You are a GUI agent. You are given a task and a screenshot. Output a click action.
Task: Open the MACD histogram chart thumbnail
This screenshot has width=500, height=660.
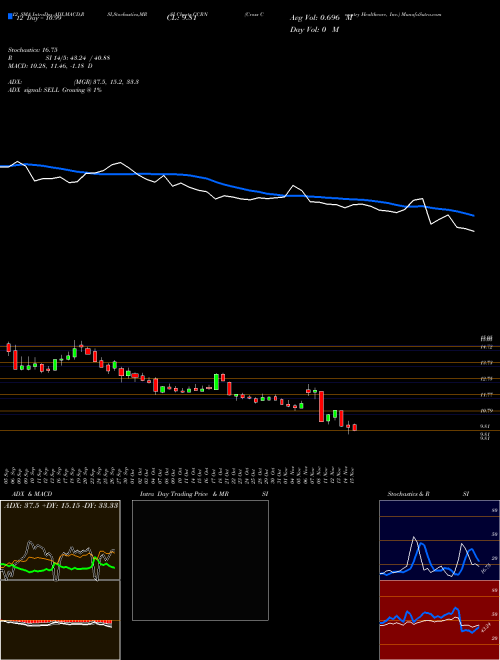(60, 620)
